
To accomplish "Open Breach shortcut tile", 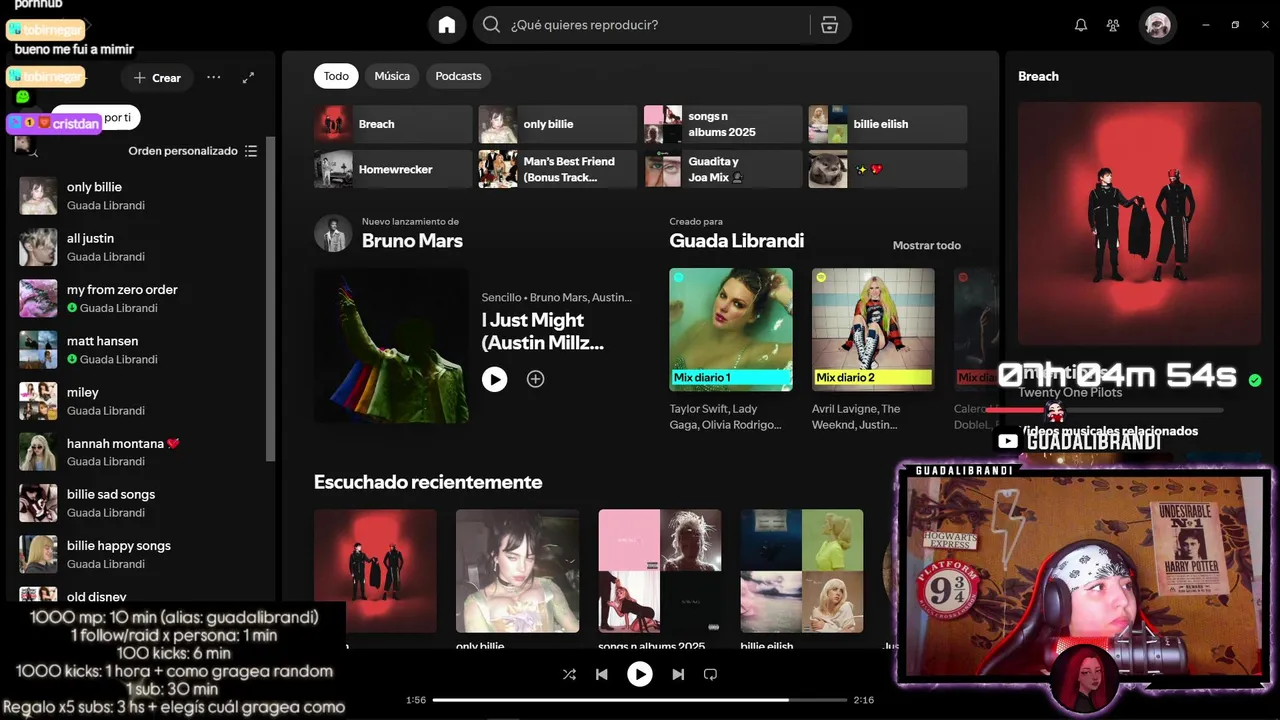I will pyautogui.click(x=393, y=124).
